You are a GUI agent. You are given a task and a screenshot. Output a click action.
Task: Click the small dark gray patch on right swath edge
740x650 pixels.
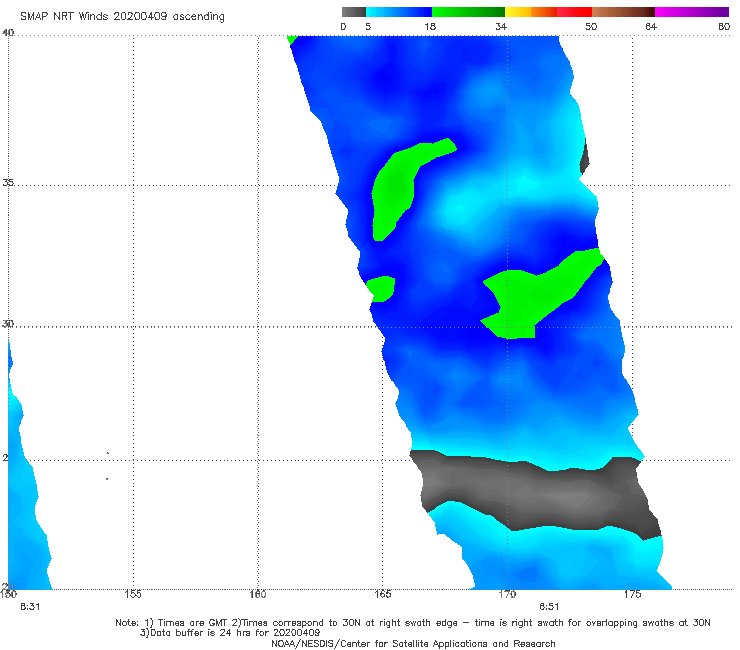pos(584,158)
